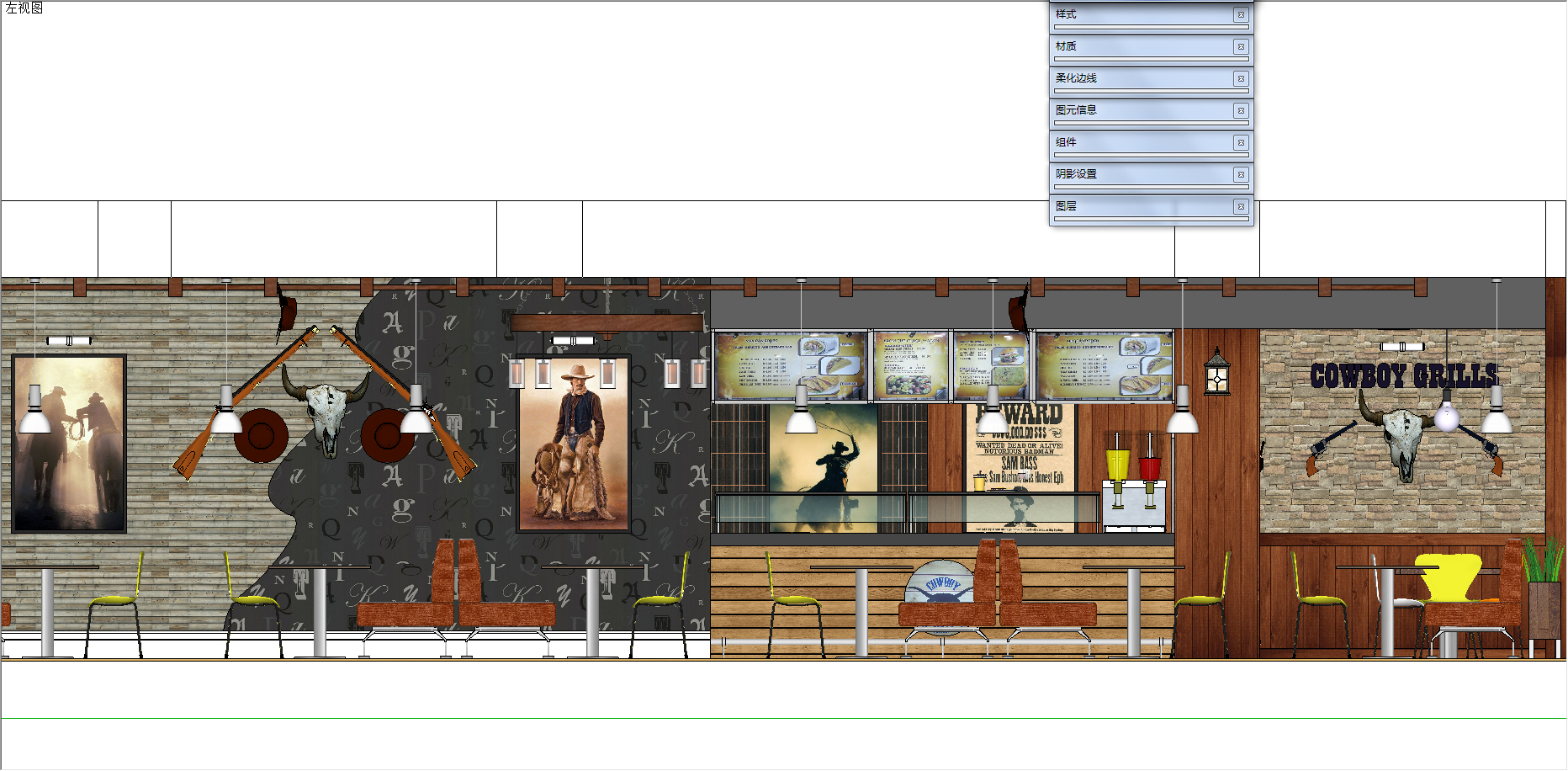
Task: Expand the 图元信息 (Entity Info) panel
Action: point(1151,111)
